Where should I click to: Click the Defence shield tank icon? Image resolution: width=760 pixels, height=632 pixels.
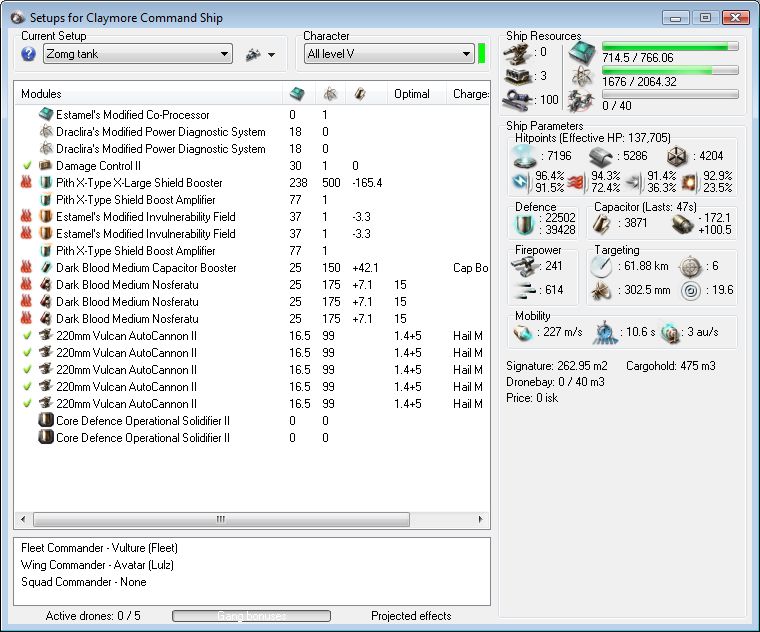(x=524, y=225)
